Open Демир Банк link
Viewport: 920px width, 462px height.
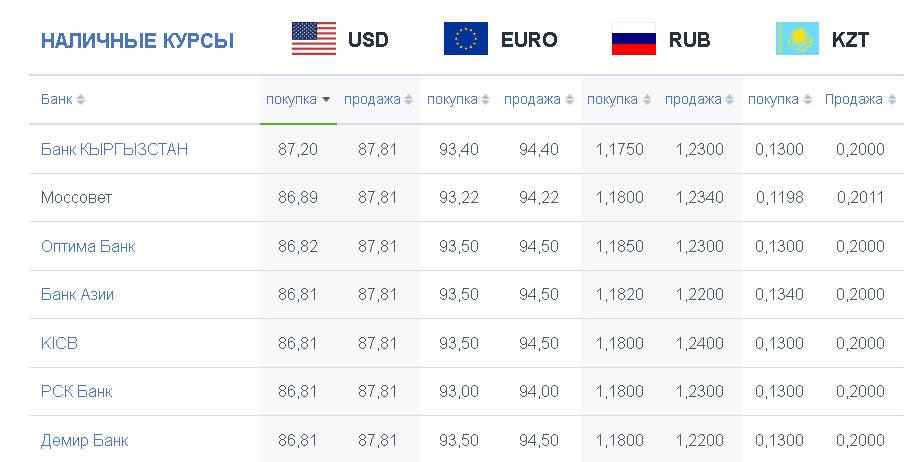(84, 440)
